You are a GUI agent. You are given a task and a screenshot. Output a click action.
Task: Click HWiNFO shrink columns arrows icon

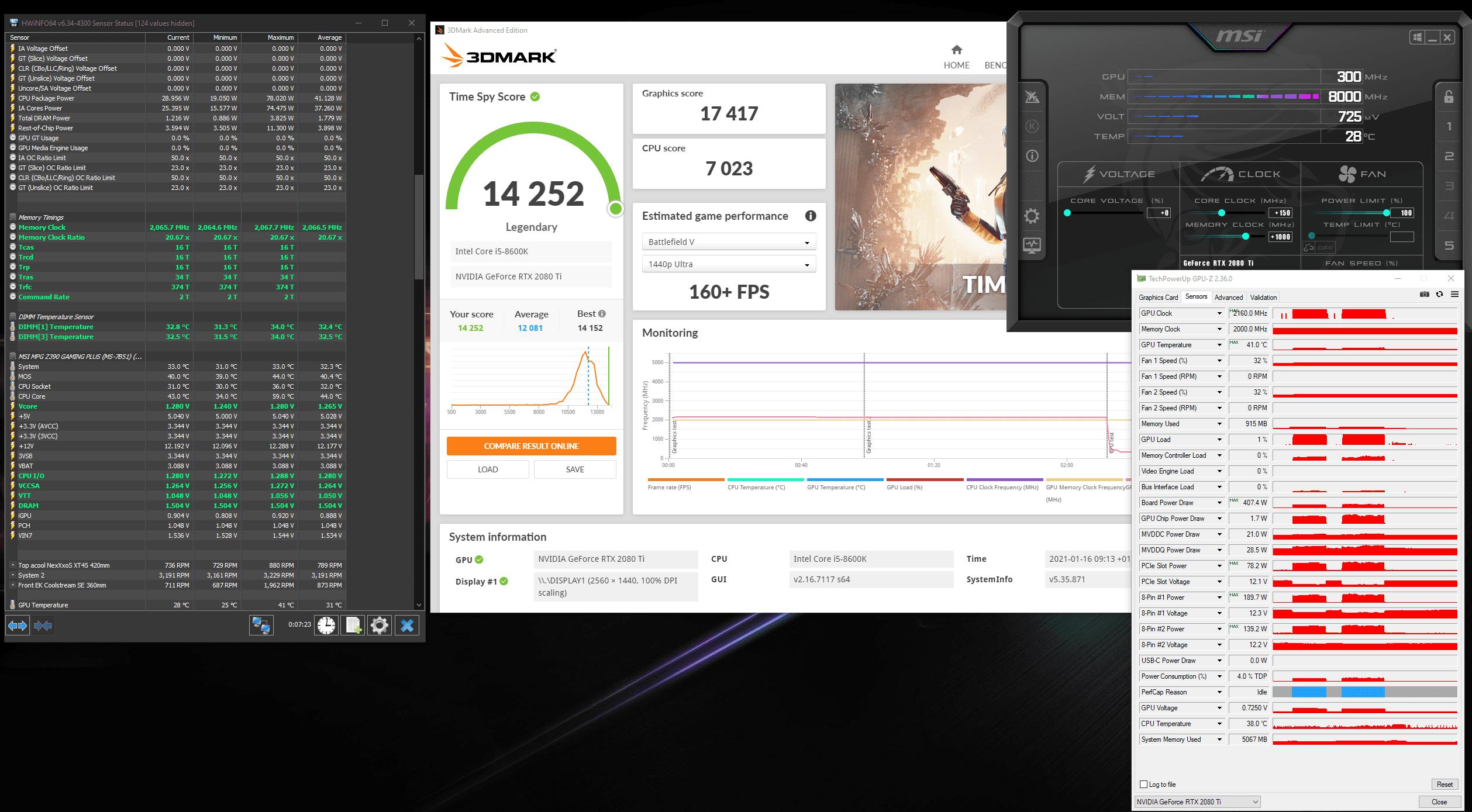(43, 626)
